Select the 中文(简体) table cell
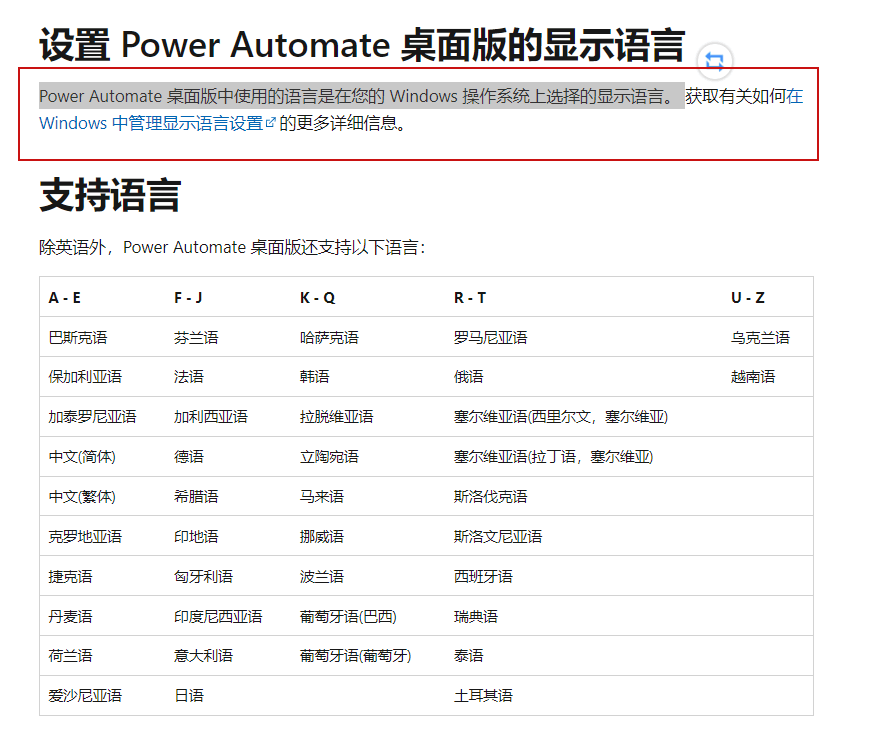The image size is (895, 747). [82, 457]
